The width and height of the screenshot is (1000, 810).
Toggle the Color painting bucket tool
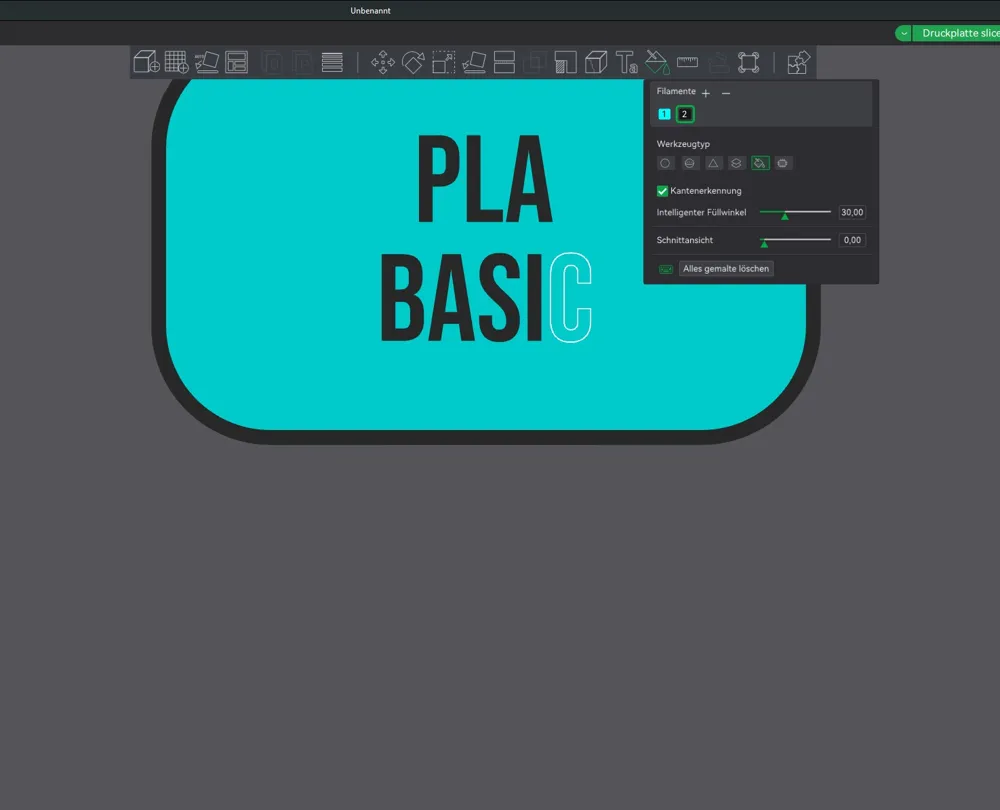657,62
